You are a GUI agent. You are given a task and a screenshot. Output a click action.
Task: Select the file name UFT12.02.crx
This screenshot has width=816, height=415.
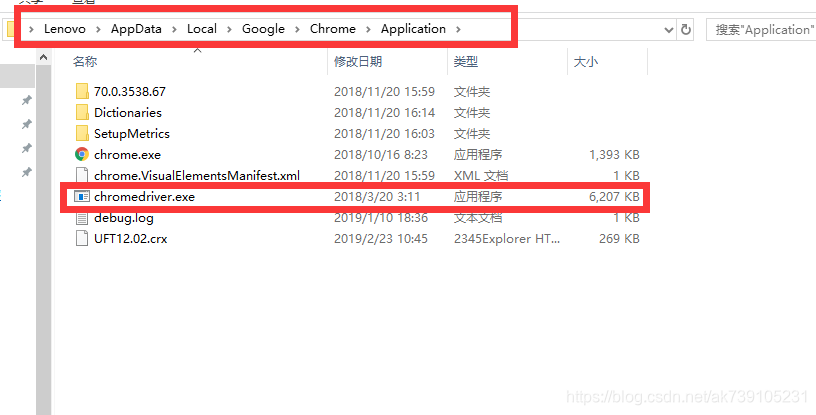131,238
